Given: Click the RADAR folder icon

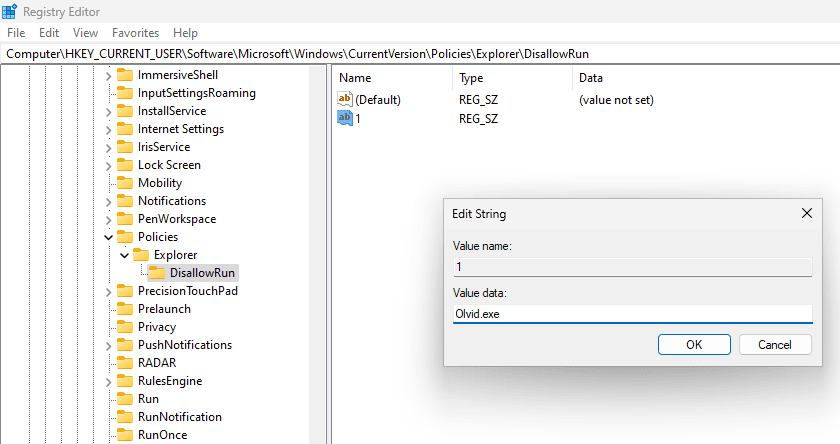Looking at the screenshot, I should point(125,363).
